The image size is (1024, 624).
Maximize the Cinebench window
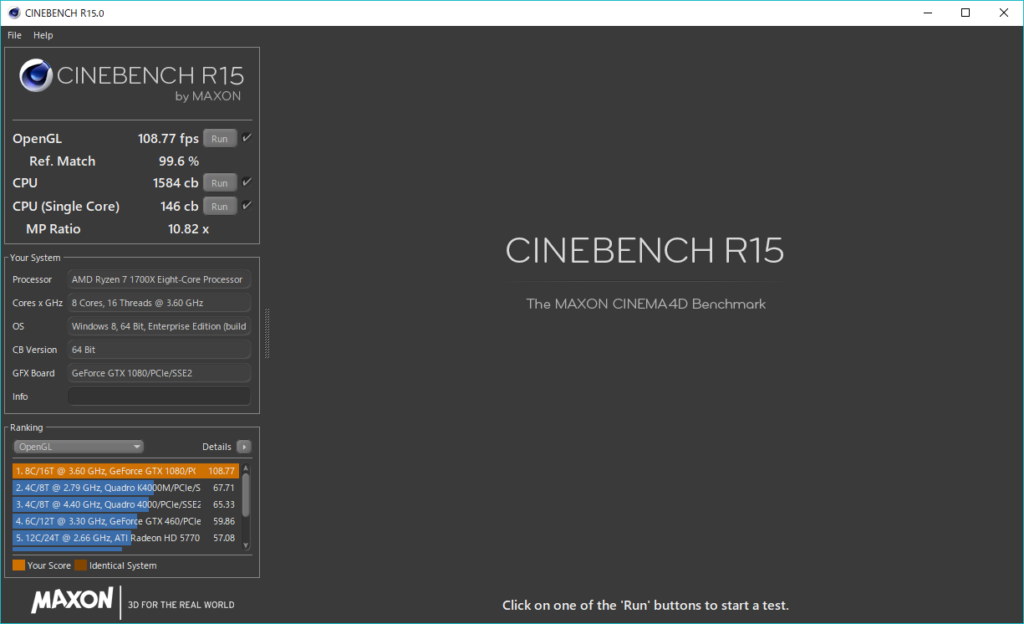coord(965,13)
